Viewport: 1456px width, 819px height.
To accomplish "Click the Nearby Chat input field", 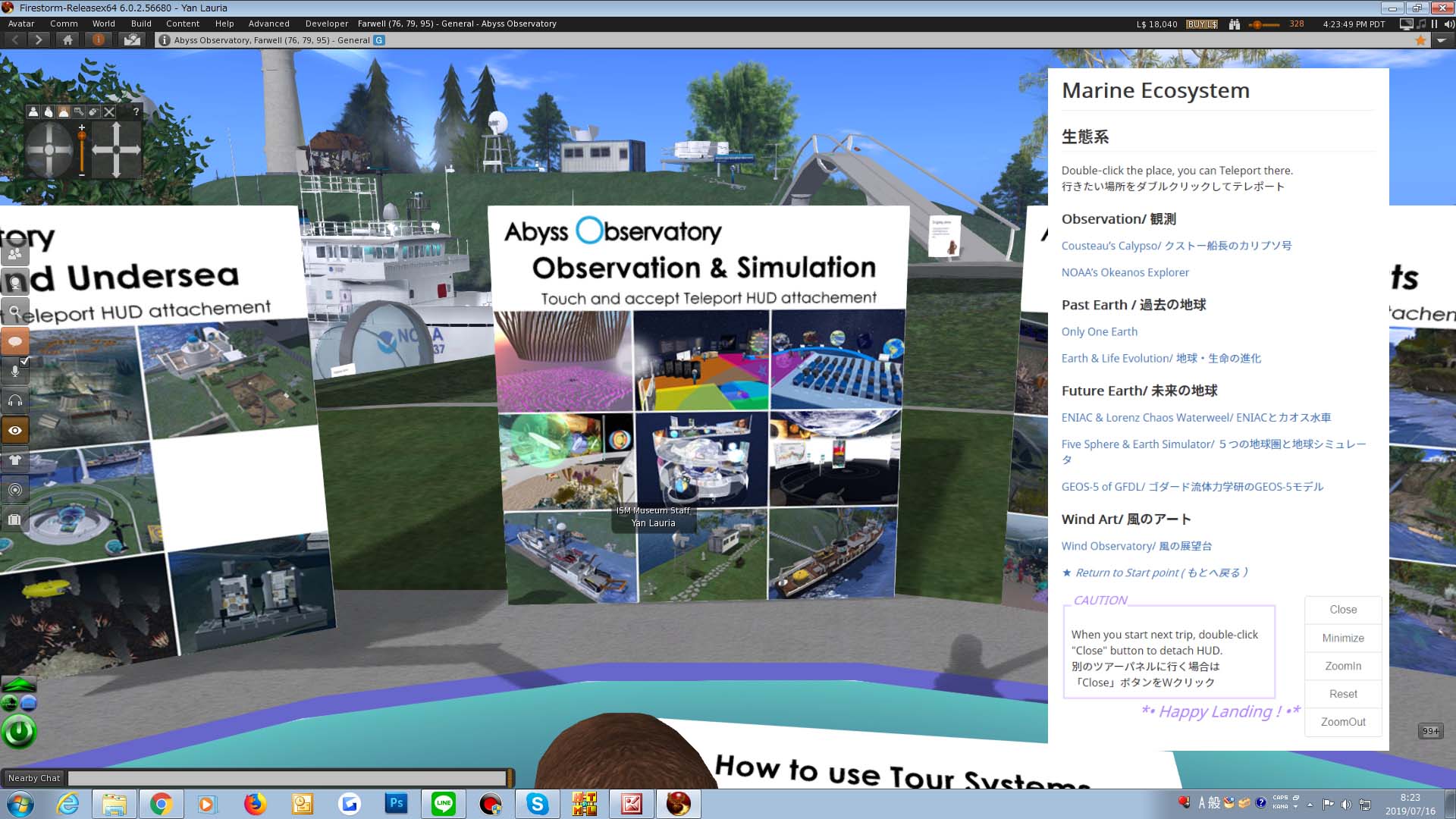I will coord(287,778).
